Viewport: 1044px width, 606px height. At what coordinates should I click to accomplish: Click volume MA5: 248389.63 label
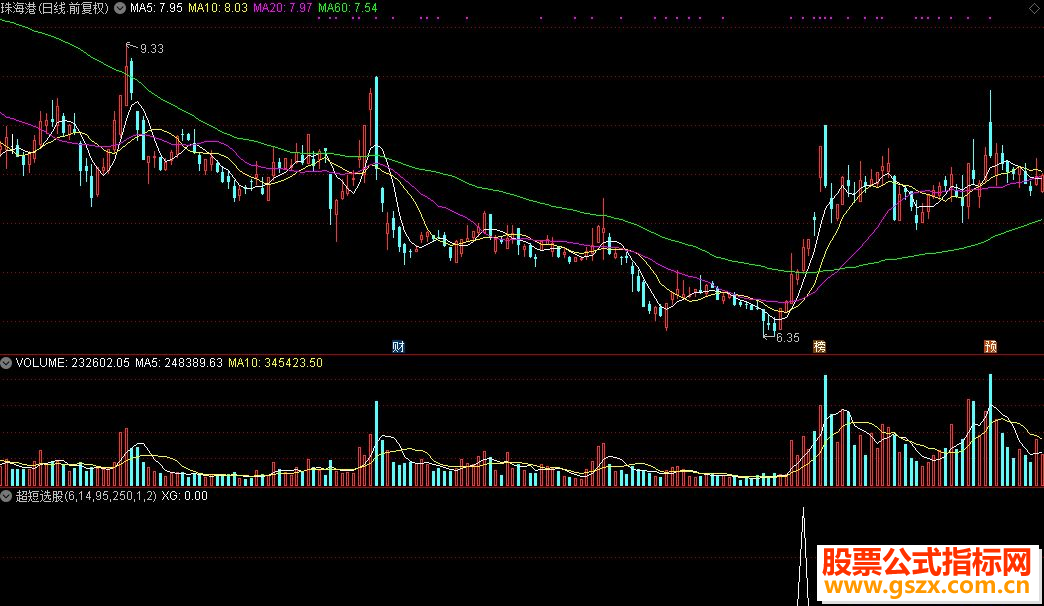(x=178, y=363)
